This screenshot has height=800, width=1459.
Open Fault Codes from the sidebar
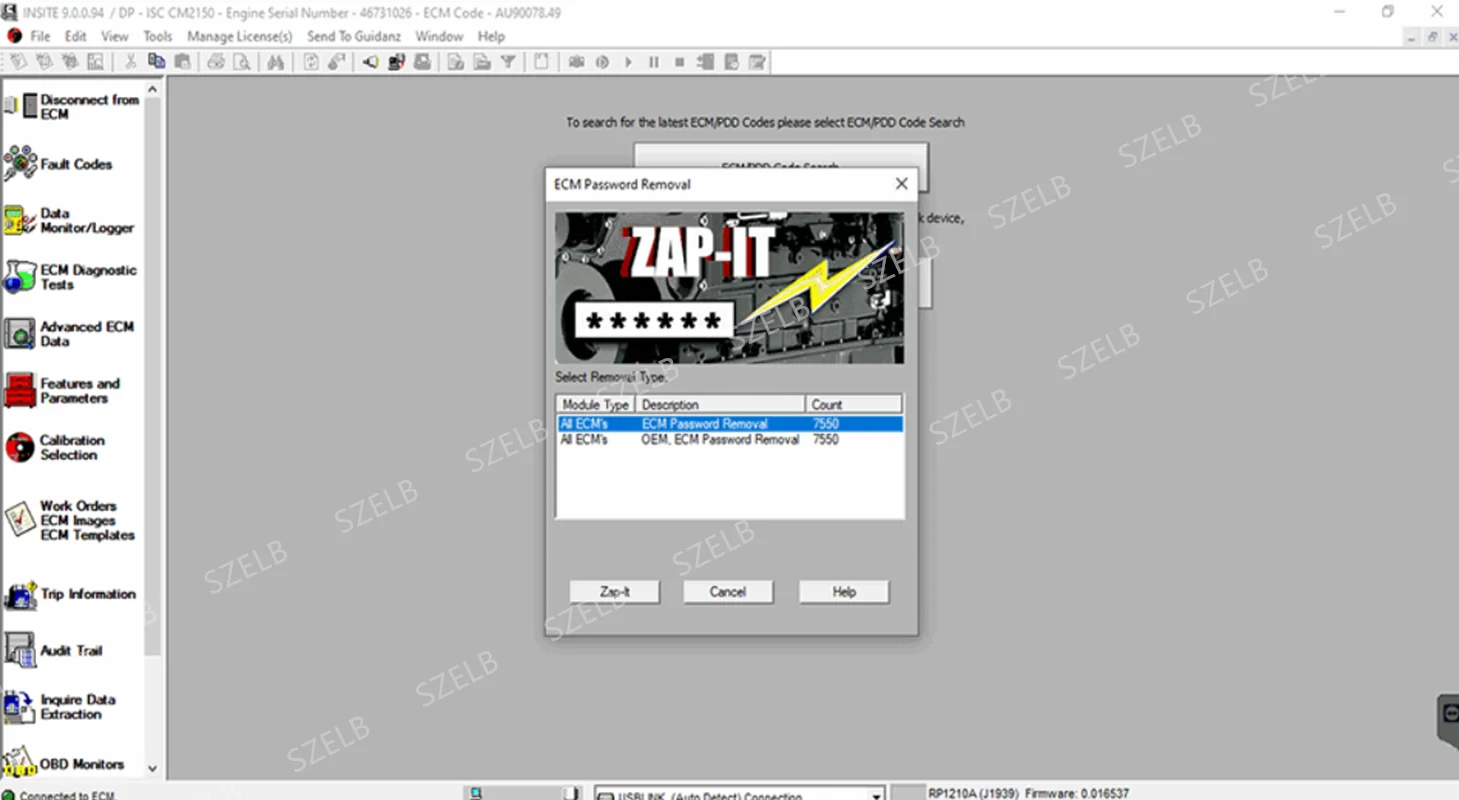[60, 164]
